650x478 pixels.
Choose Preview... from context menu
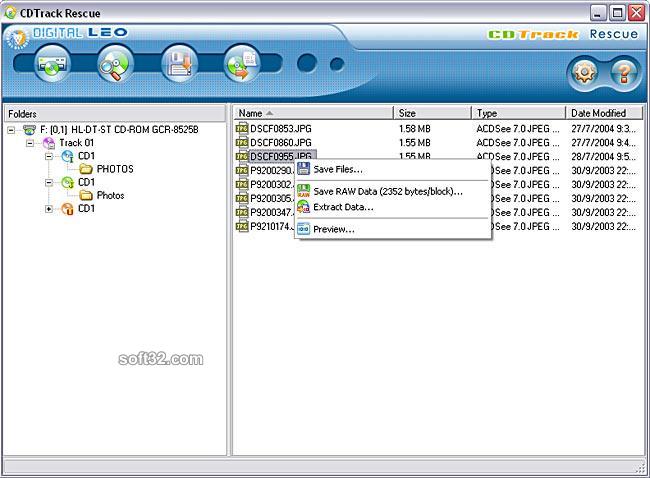click(393, 229)
